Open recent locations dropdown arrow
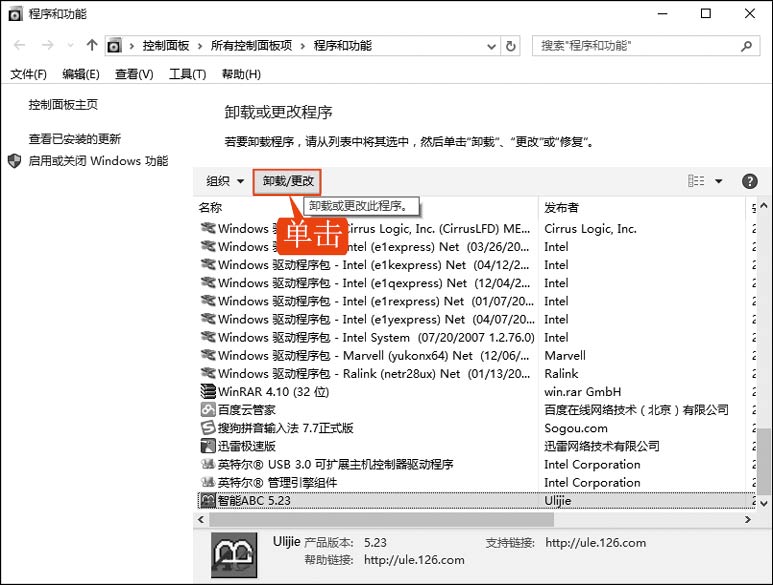This screenshot has height=585, width=773. [x=70, y=46]
